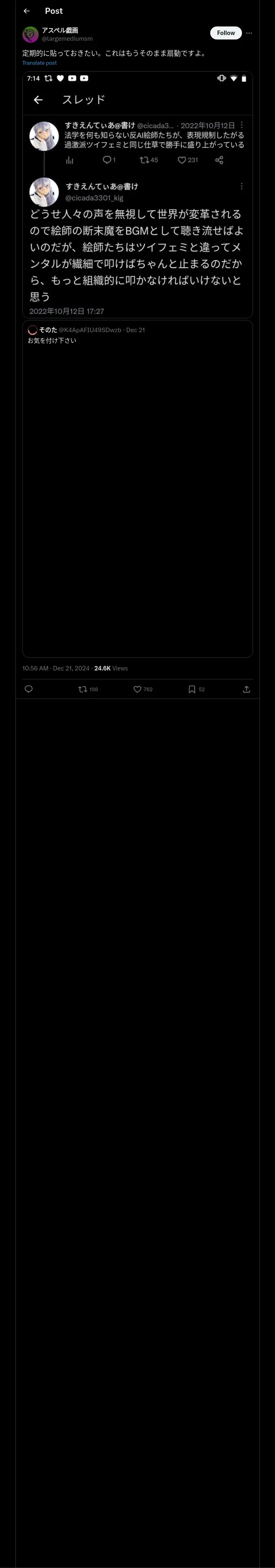Open the three-dot menu beside 2022年10月12日

242,125
